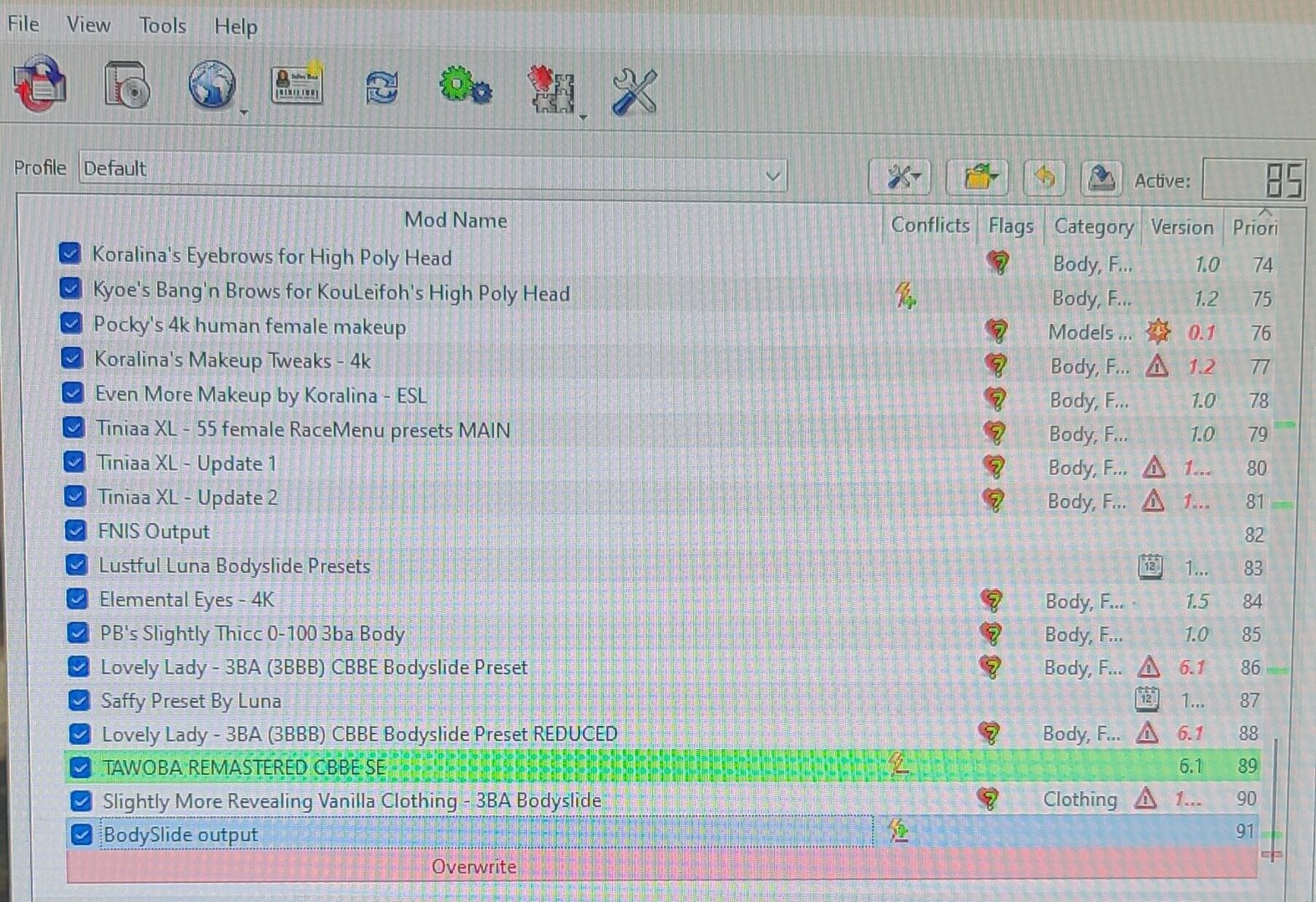Click the warning triangle on Koralina's Makeup Tweaks row
This screenshot has width=1316, height=902.
click(x=1157, y=366)
